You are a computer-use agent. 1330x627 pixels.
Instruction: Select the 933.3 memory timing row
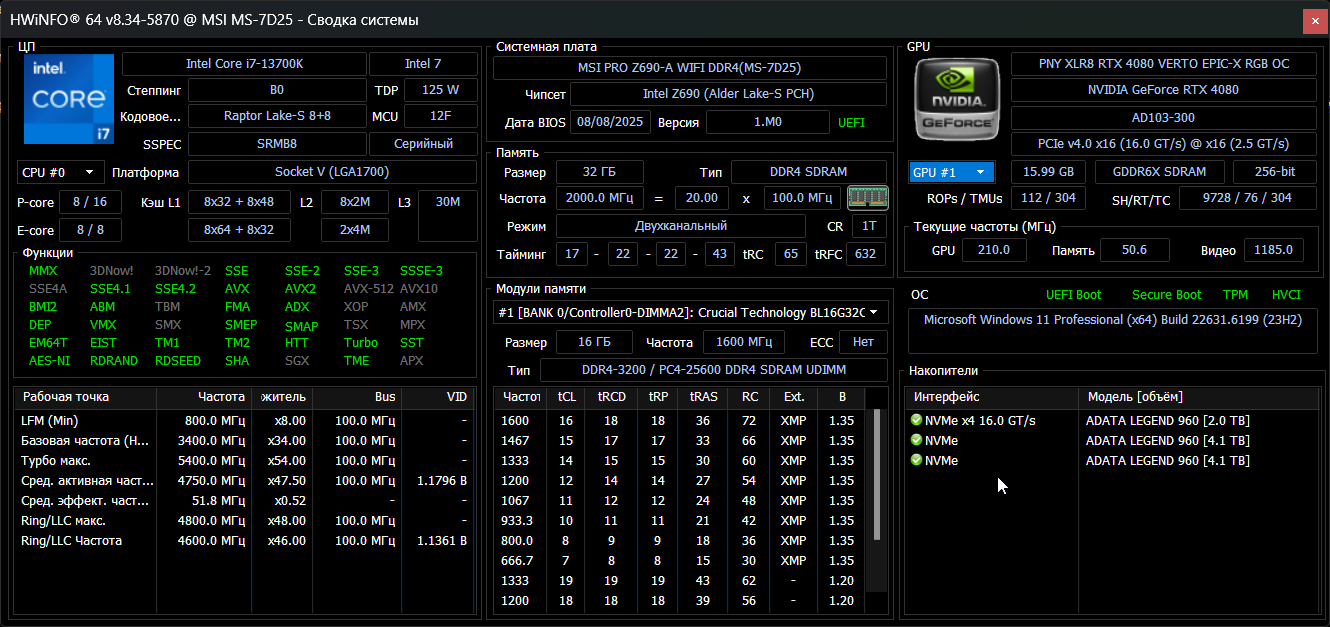(682, 520)
